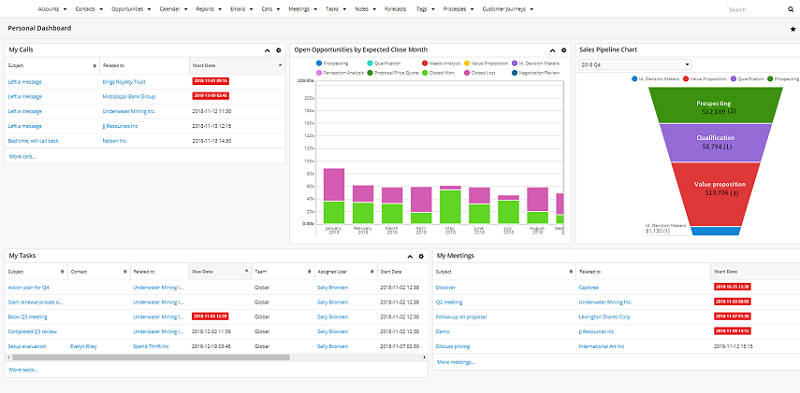Click the green Prospecting funnel segment
Viewport: 800px width, 393px height.
(x=715, y=106)
